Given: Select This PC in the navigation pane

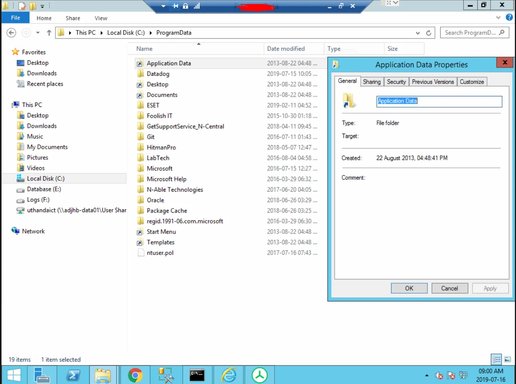Looking at the screenshot, I should point(32,105).
